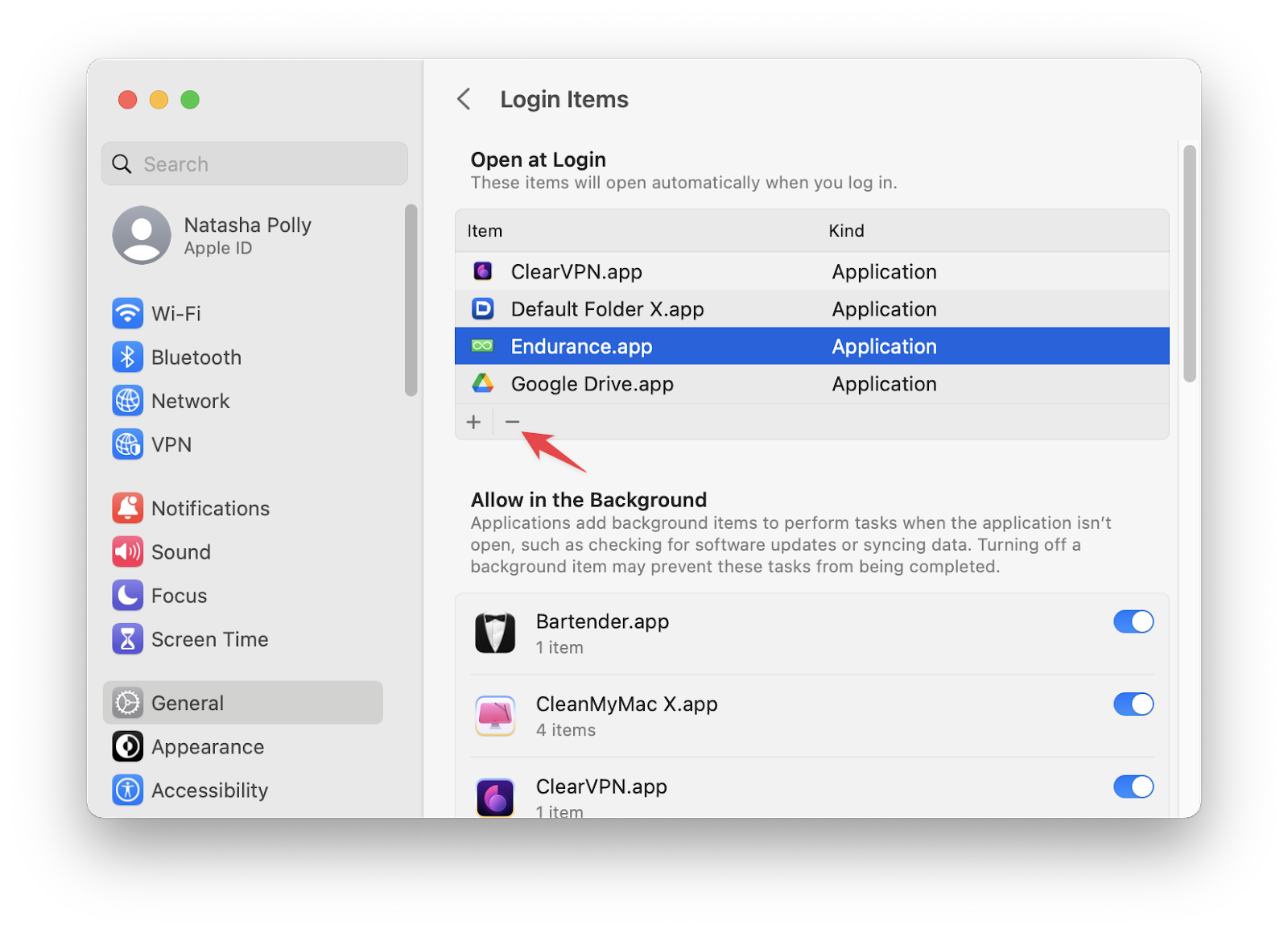Go back using the Login Items chevron
The height and width of the screenshot is (933, 1288).
click(464, 98)
